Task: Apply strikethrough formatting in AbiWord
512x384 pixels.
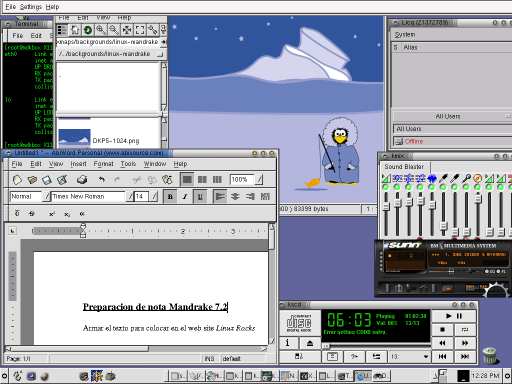Action: [32, 214]
